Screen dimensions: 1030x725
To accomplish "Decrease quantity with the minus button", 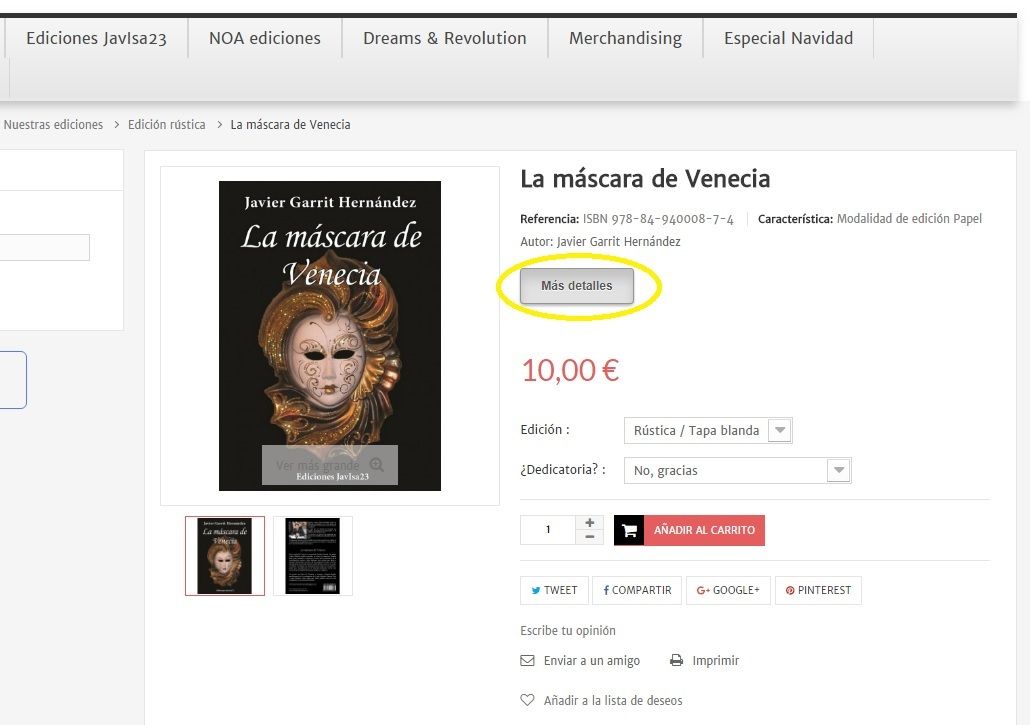I will pos(589,537).
